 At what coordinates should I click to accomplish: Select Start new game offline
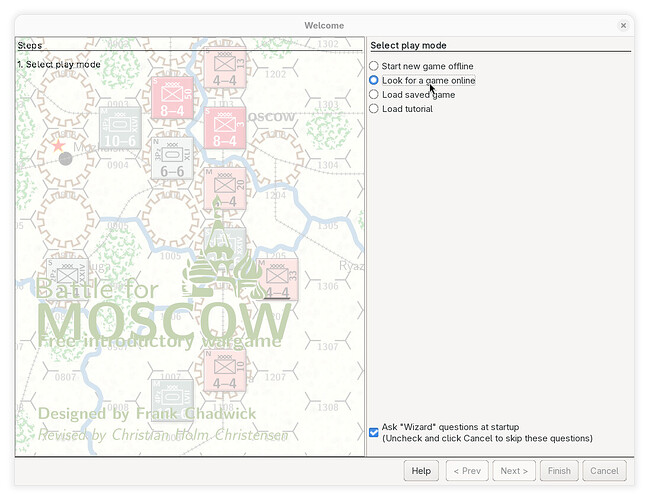pos(374,66)
